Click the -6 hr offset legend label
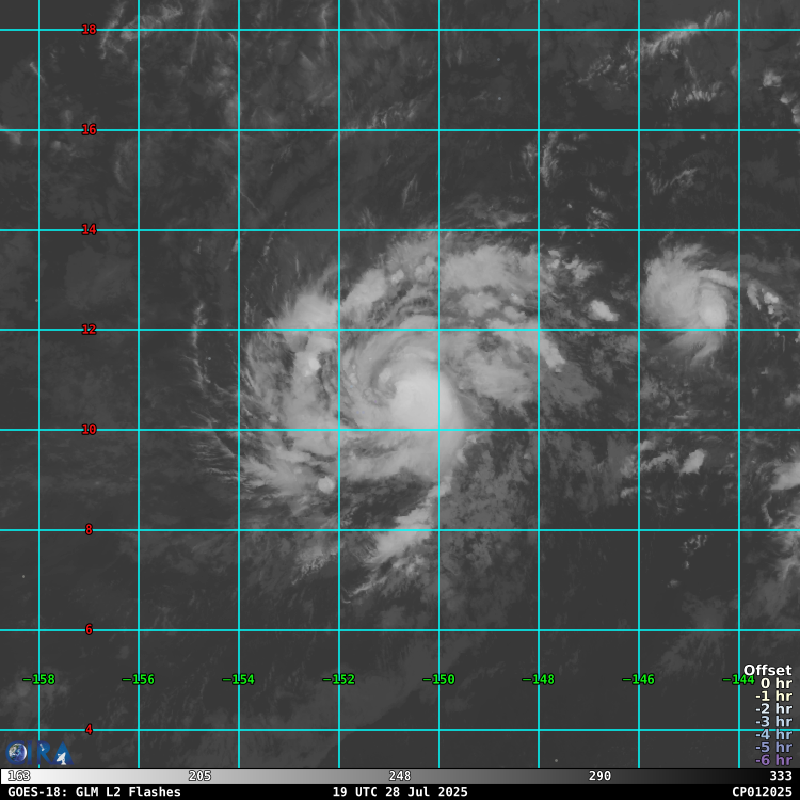The width and height of the screenshot is (800, 800). pos(773,760)
